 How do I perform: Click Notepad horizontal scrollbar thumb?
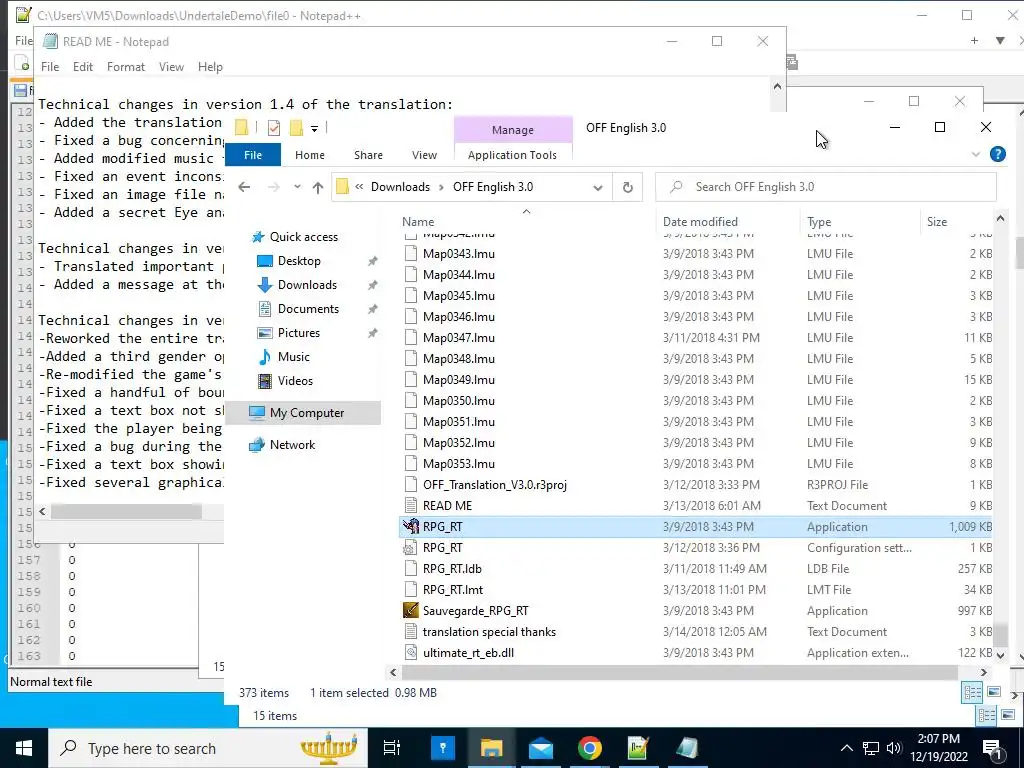tap(126, 511)
